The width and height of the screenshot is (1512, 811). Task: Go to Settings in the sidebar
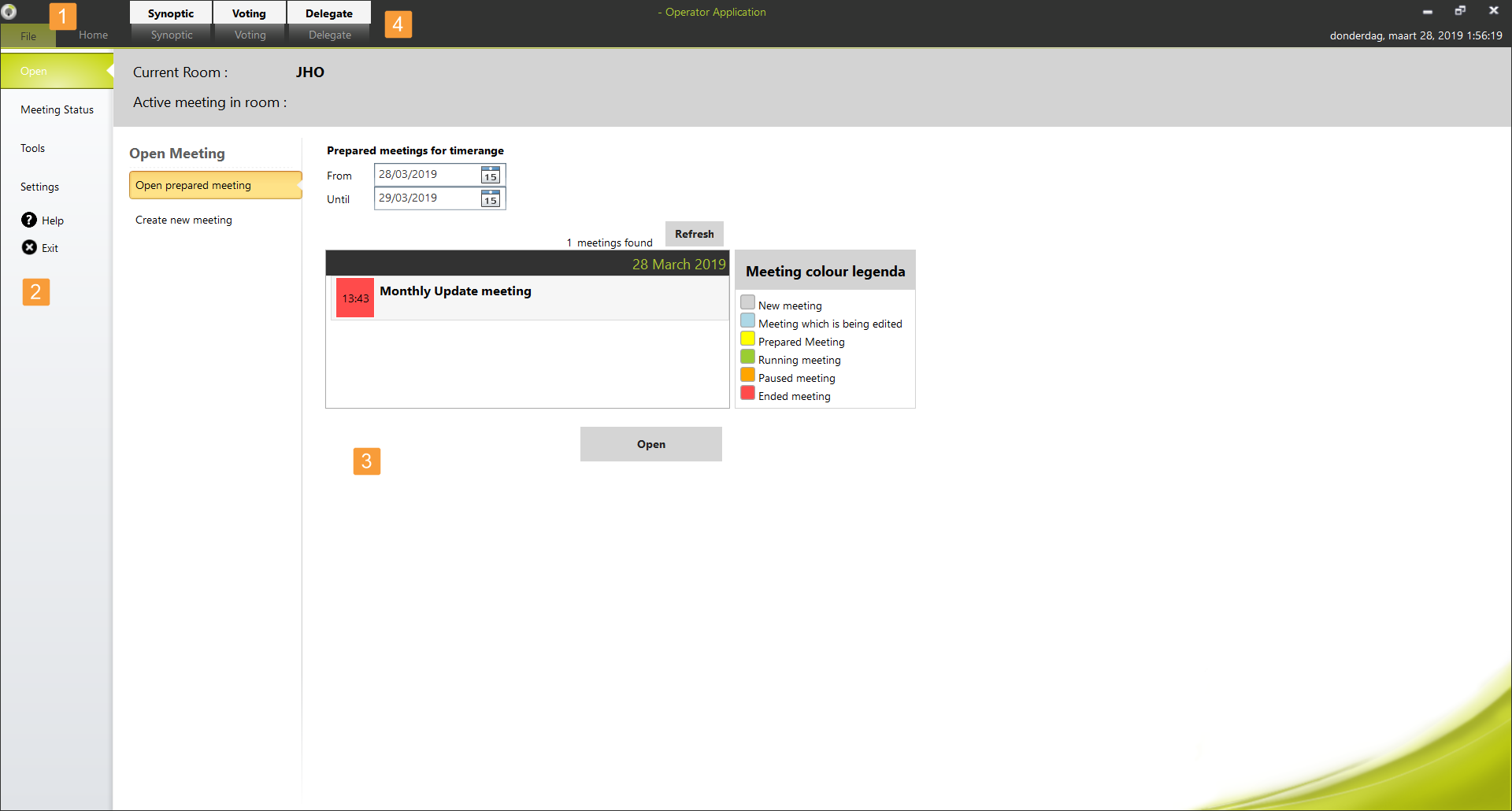[x=39, y=187]
